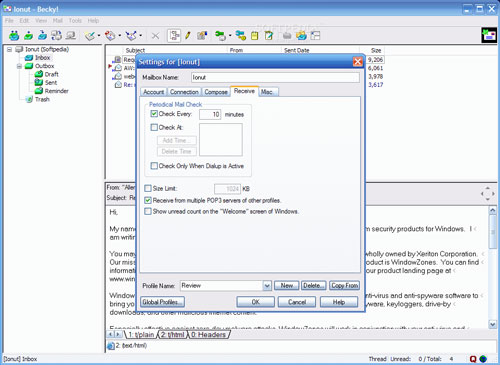Click the Global Profiles button
This screenshot has height=365, width=500.
(x=162, y=302)
